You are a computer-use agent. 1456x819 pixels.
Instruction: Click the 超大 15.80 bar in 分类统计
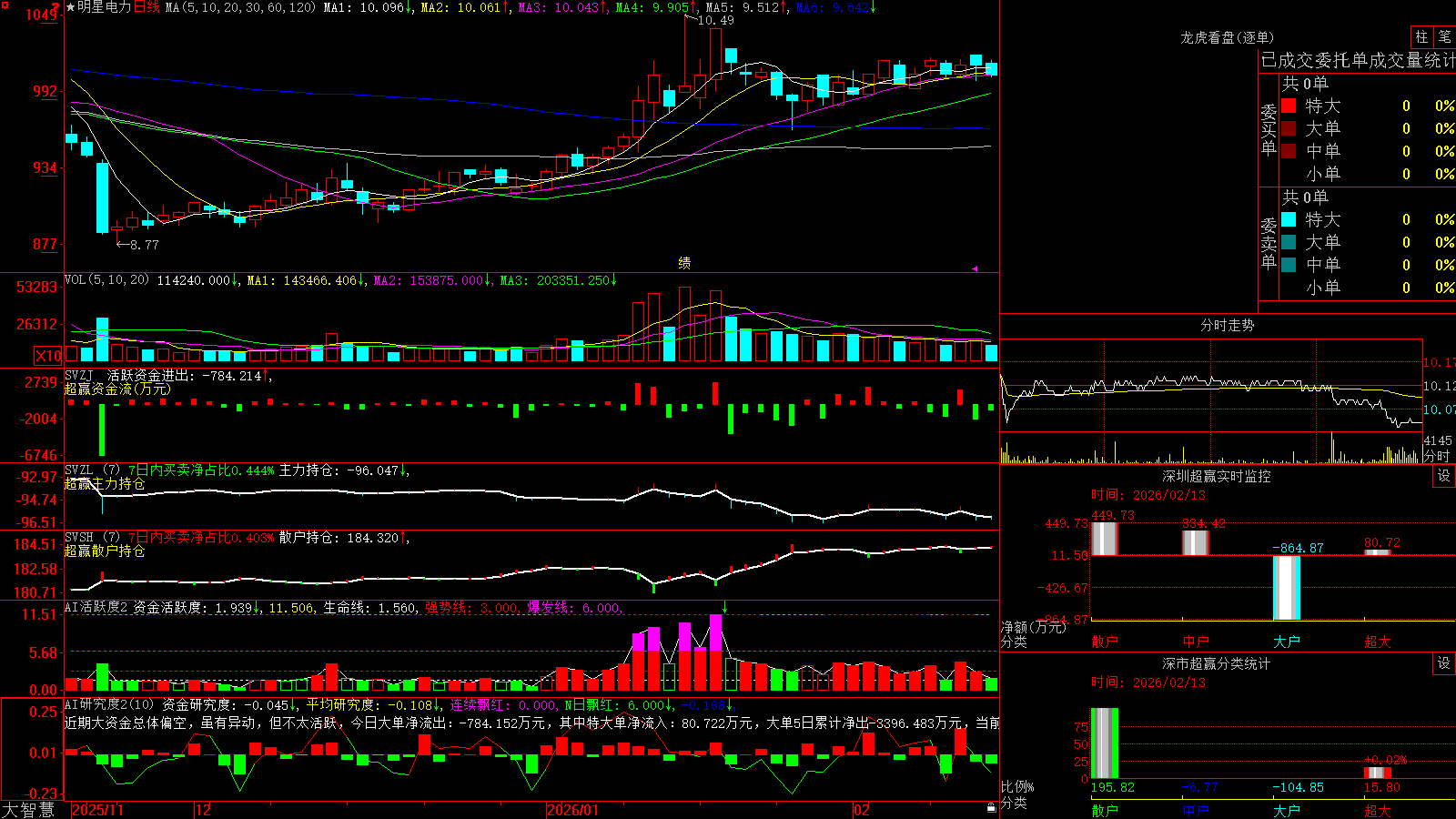[1378, 773]
